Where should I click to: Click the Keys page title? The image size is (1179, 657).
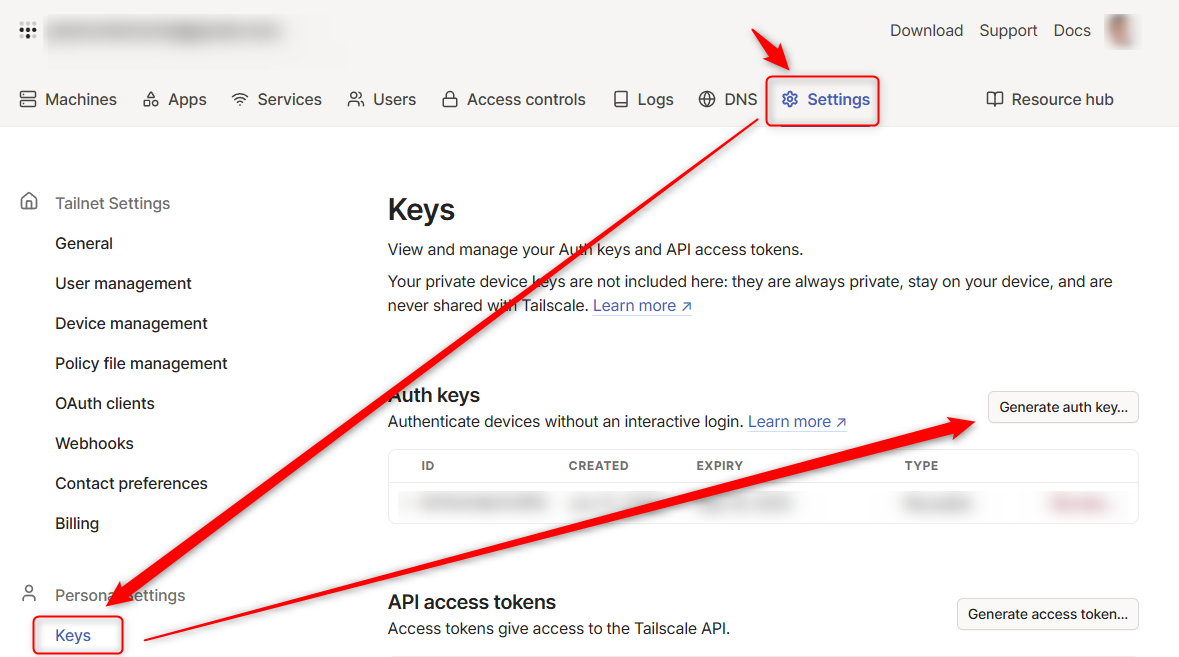421,210
